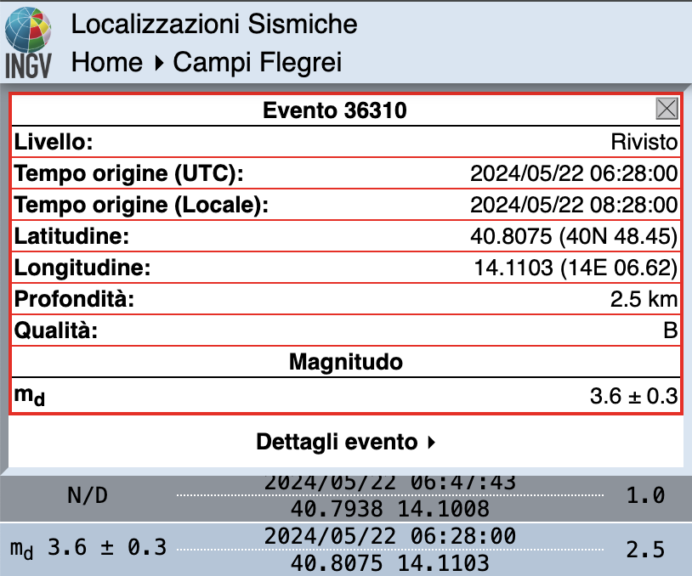Select the Evento 36310 header text
This screenshot has height=576, width=692.
[x=334, y=110]
